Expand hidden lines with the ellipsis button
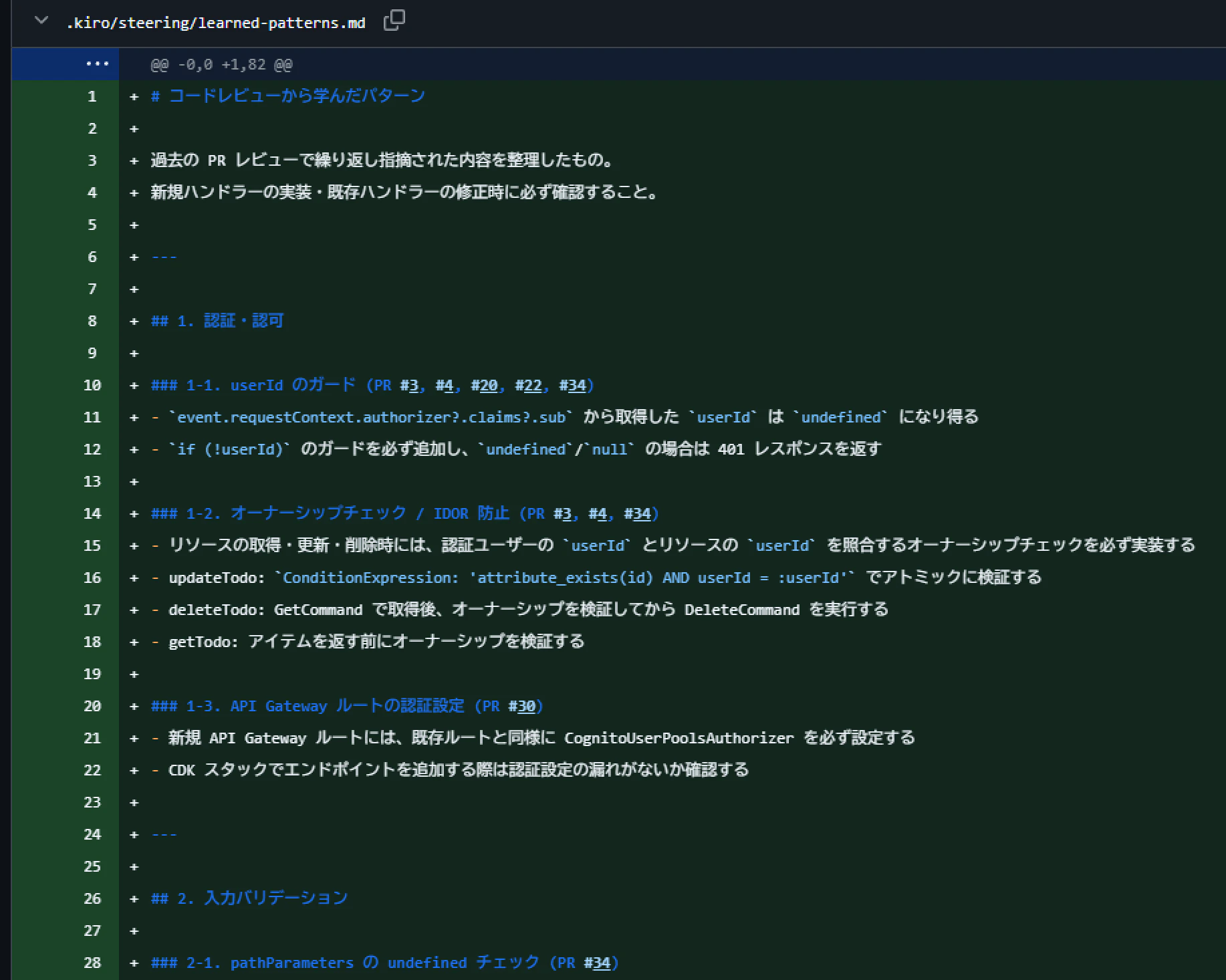Viewport: 1226px width, 980px height. pyautogui.click(x=98, y=64)
